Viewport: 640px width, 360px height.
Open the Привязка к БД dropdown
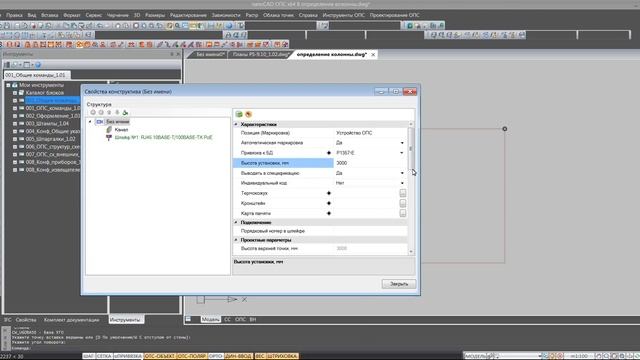click(402, 153)
